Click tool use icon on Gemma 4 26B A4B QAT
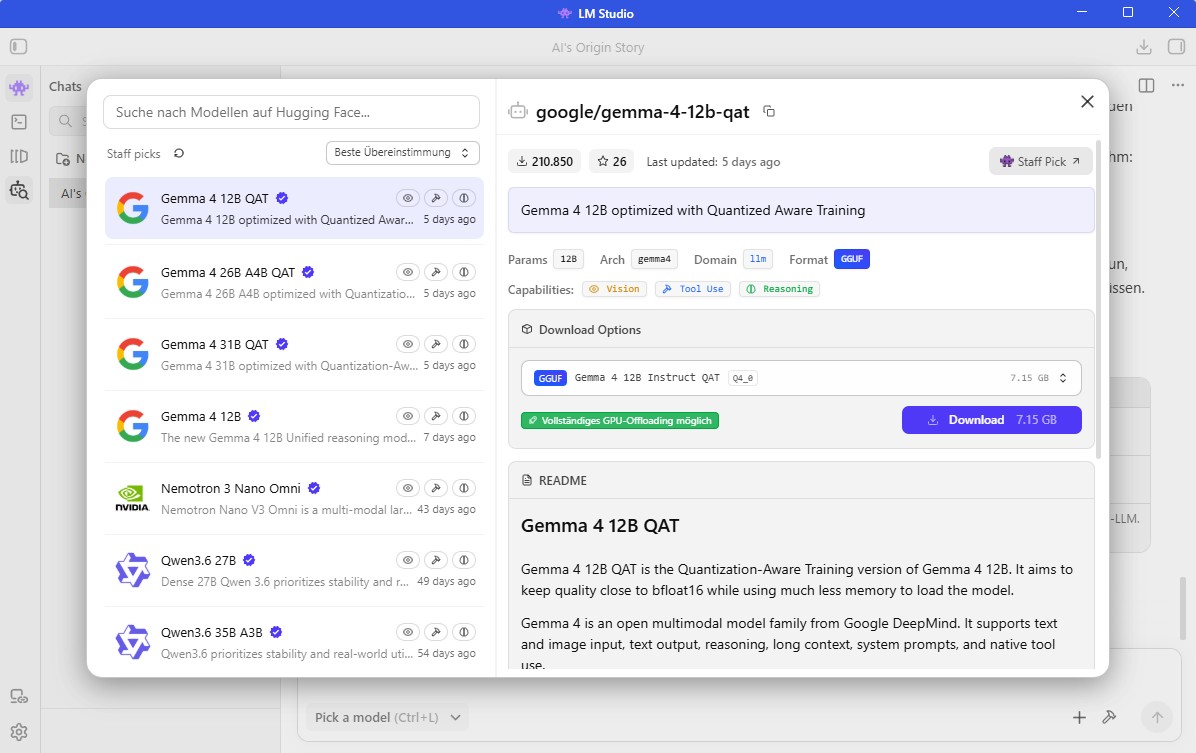This screenshot has width=1196, height=753. pyautogui.click(x=436, y=272)
